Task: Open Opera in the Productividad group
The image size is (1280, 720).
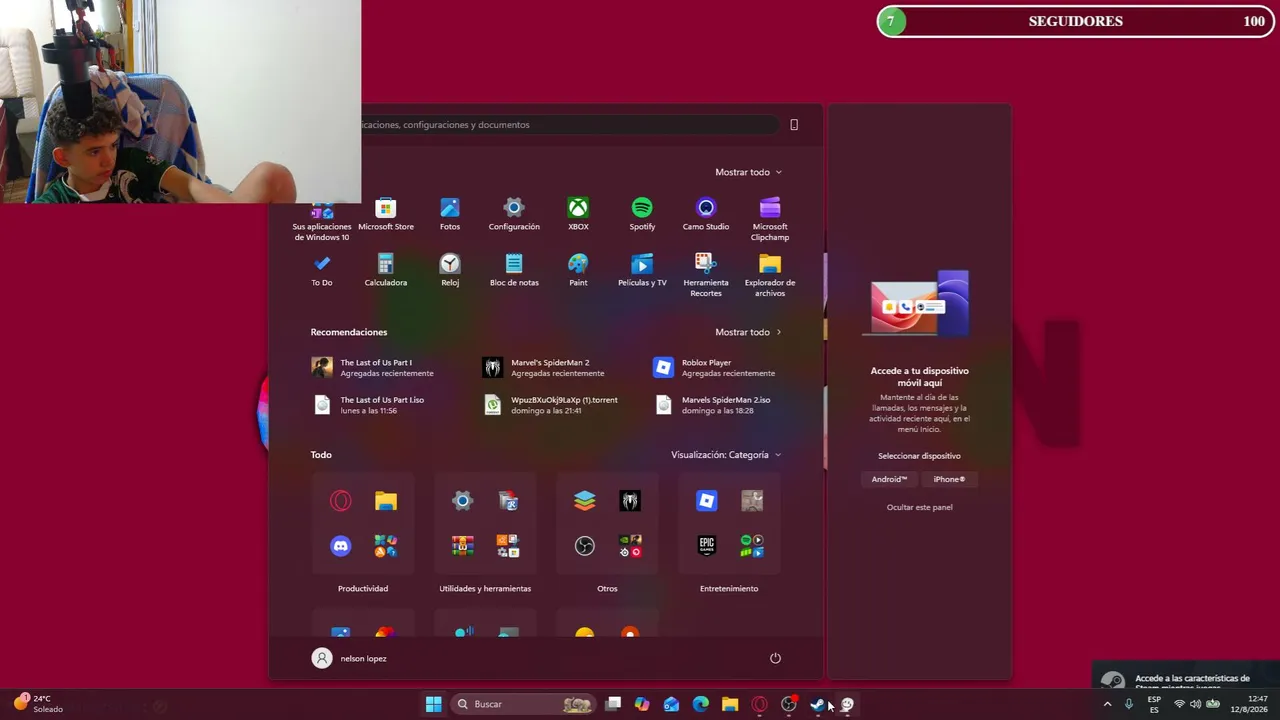Action: [x=341, y=501]
